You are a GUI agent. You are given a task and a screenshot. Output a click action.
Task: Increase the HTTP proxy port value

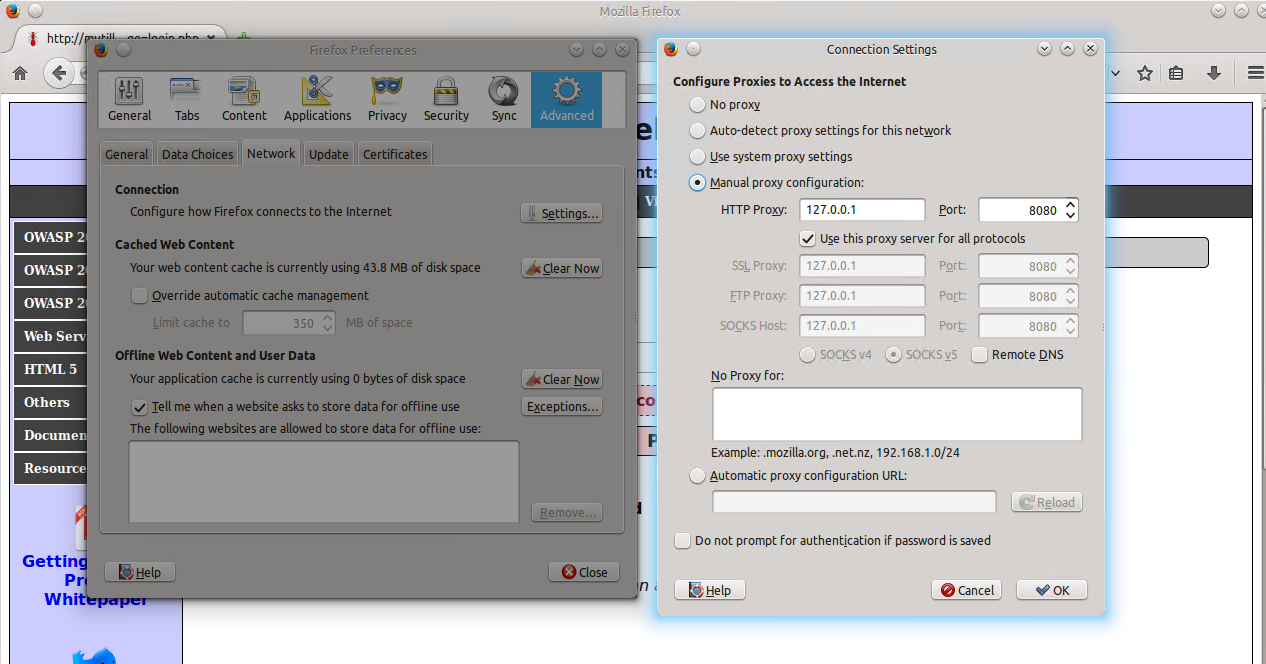pyautogui.click(x=1071, y=205)
